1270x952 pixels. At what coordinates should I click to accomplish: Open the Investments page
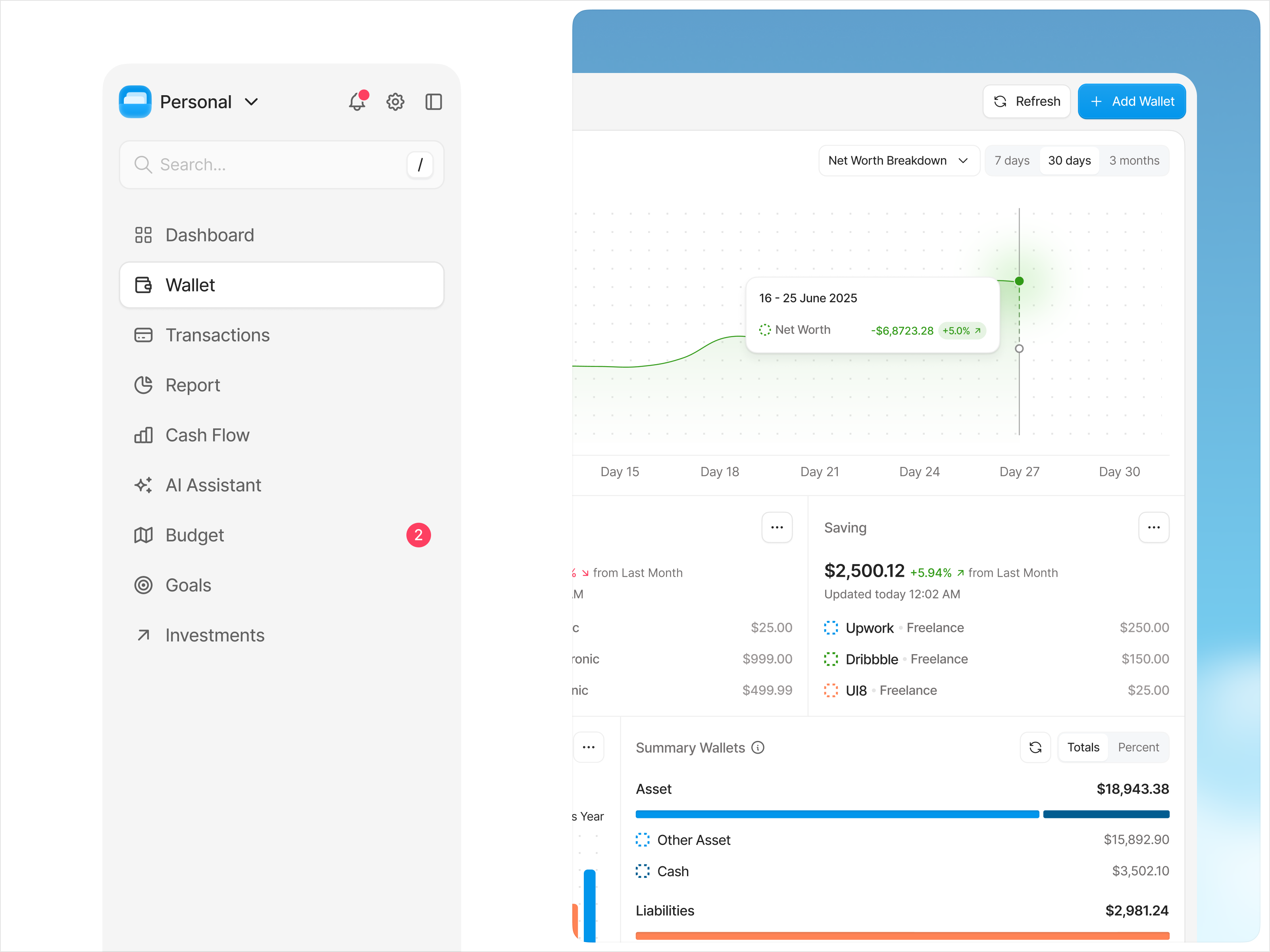[214, 635]
